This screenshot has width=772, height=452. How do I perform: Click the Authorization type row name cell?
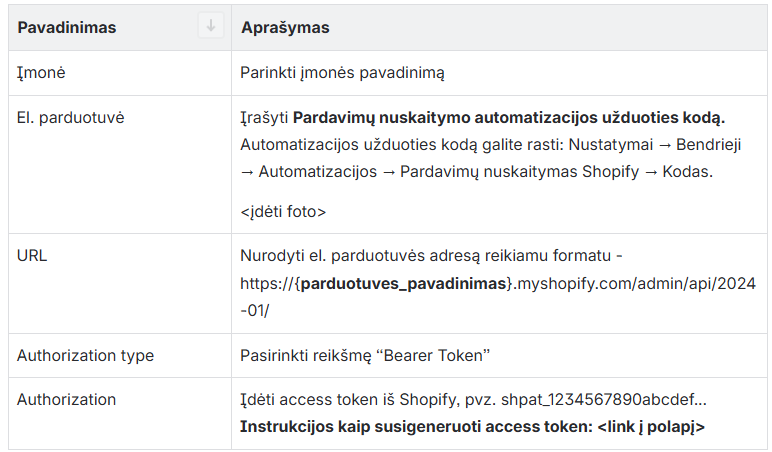(x=85, y=355)
